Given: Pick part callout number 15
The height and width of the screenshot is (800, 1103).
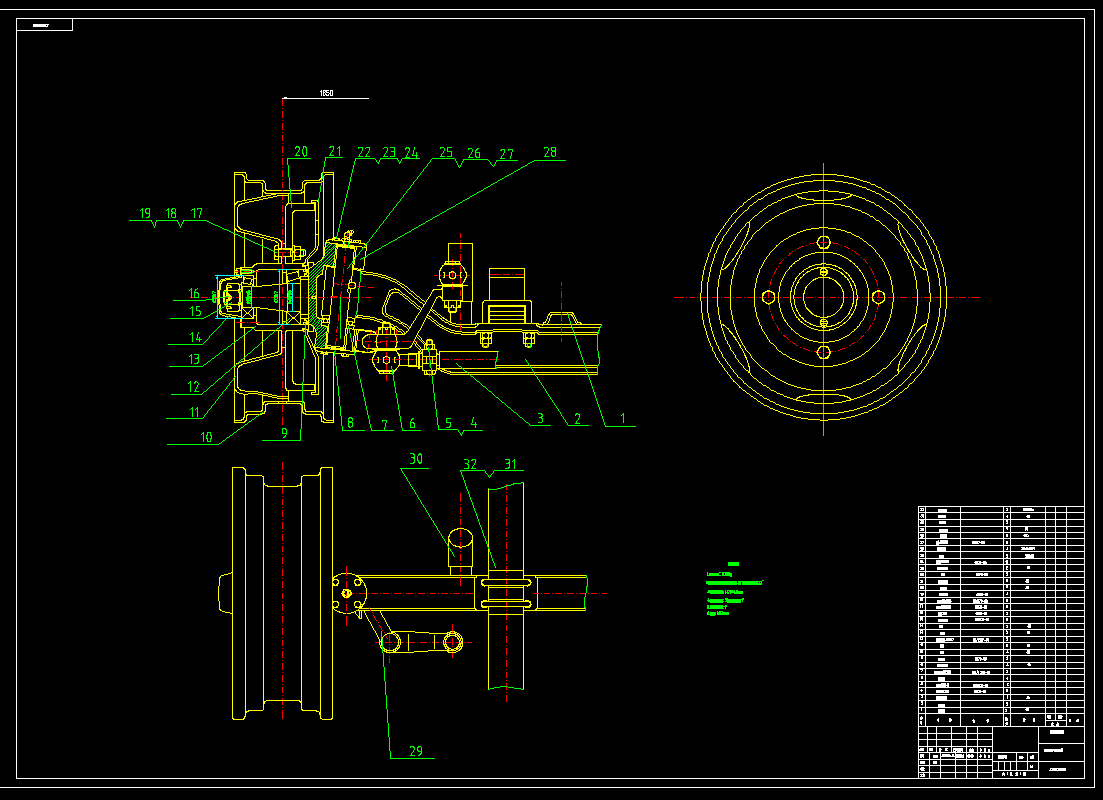Looking at the screenshot, I should (195, 312).
